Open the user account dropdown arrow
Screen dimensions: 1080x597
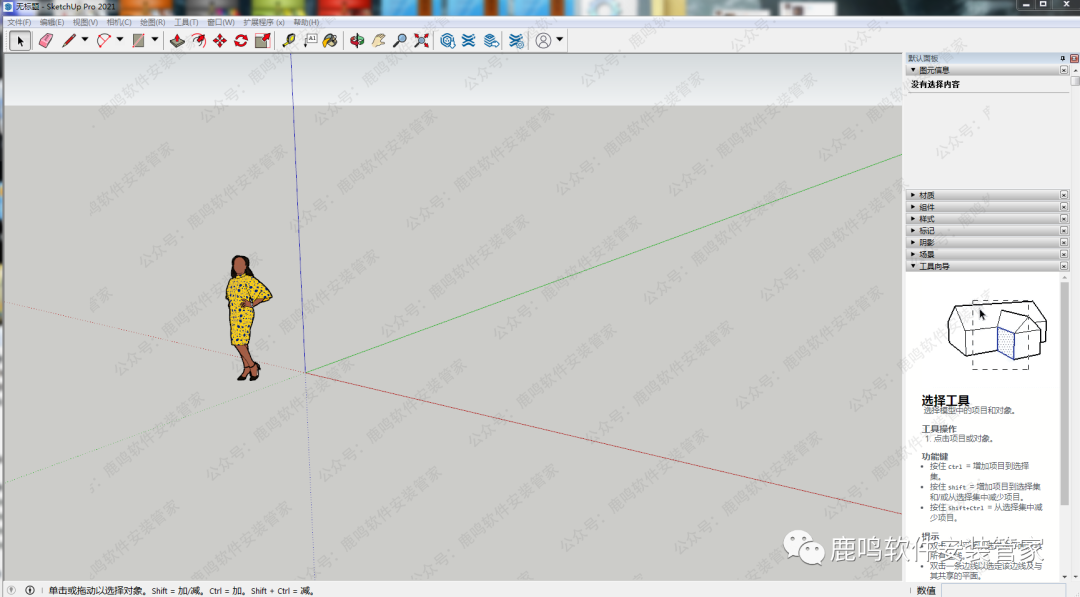pyautogui.click(x=559, y=41)
